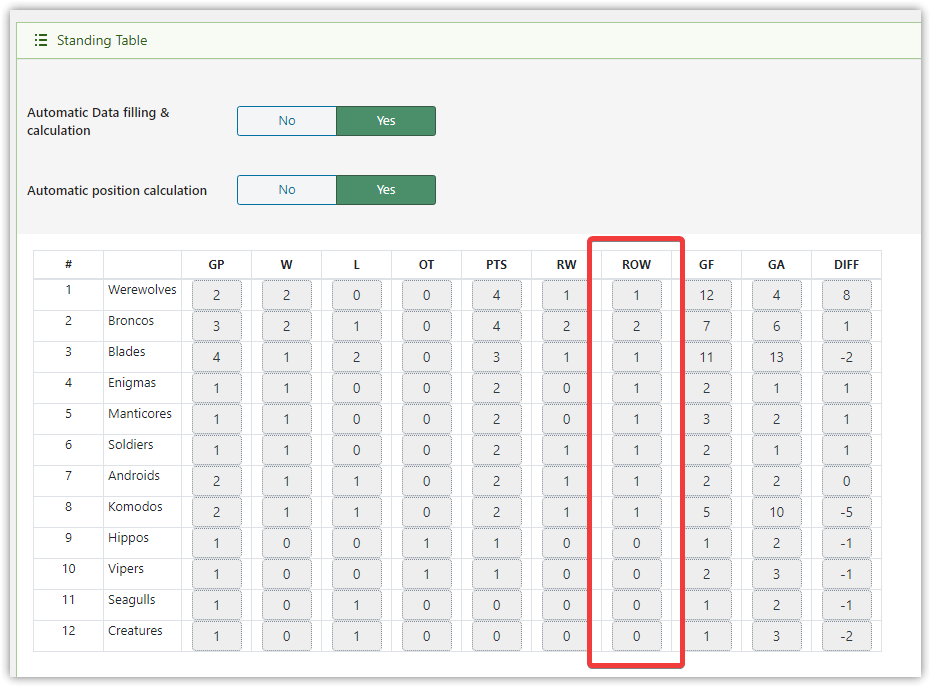Click the Androids team name

[134, 476]
